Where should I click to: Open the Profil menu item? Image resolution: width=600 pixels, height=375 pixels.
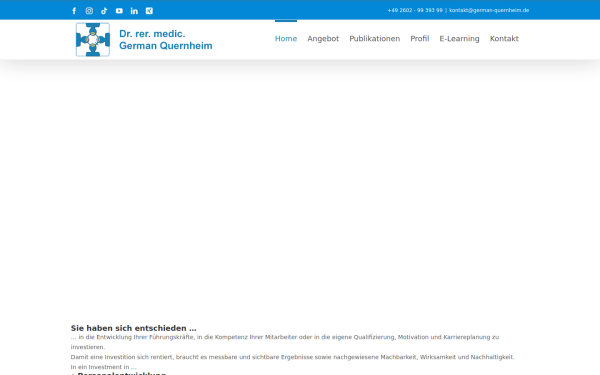[x=420, y=39]
